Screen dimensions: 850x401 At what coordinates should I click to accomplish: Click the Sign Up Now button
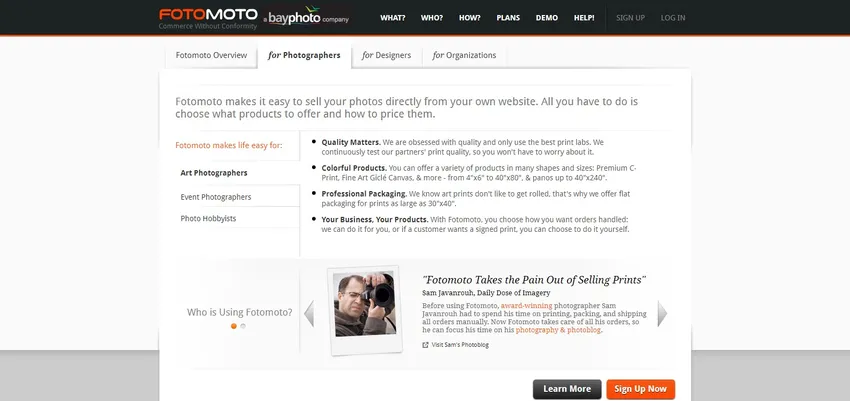click(641, 389)
